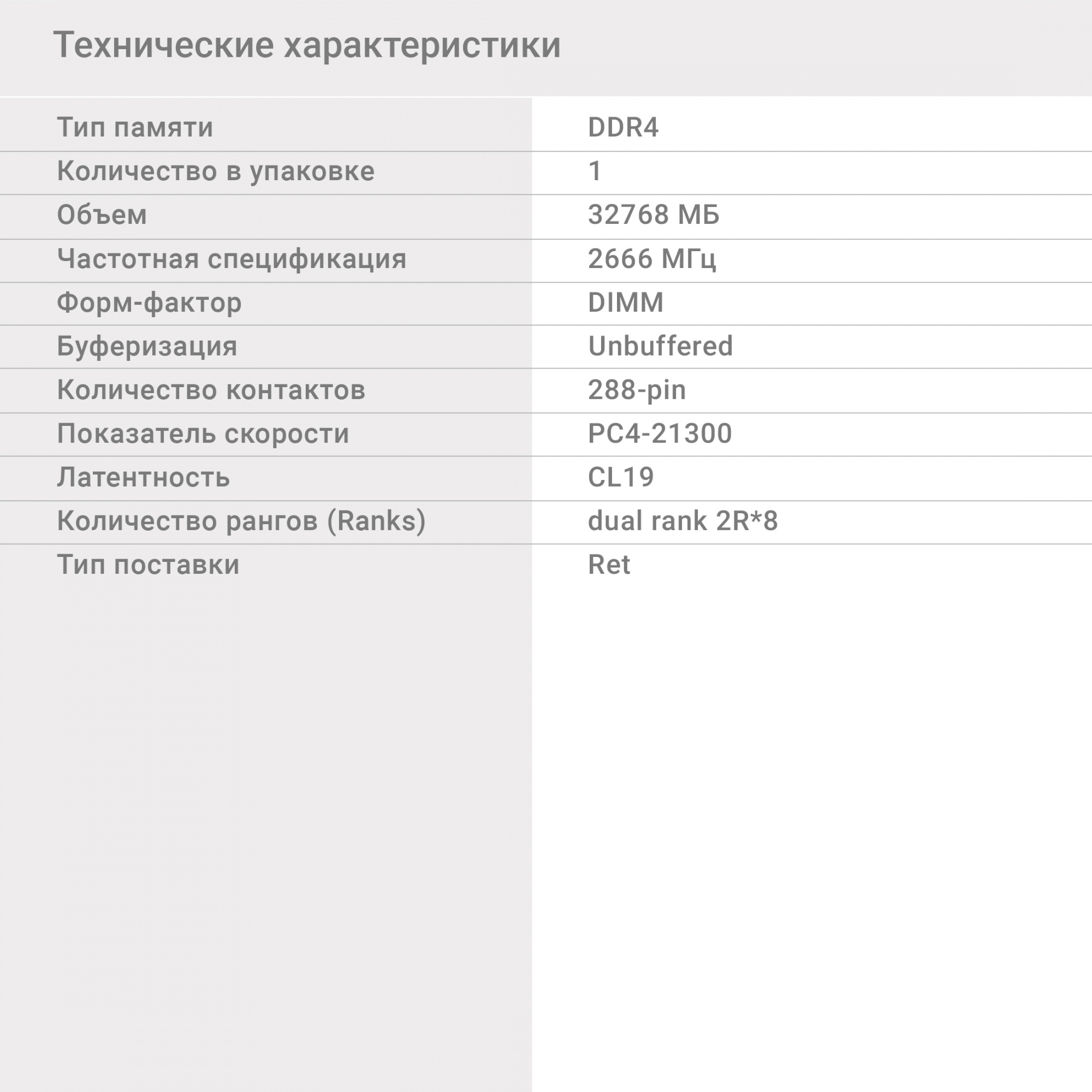The width and height of the screenshot is (1092, 1092).
Task: Select the DIMM value
Action: [x=626, y=302]
